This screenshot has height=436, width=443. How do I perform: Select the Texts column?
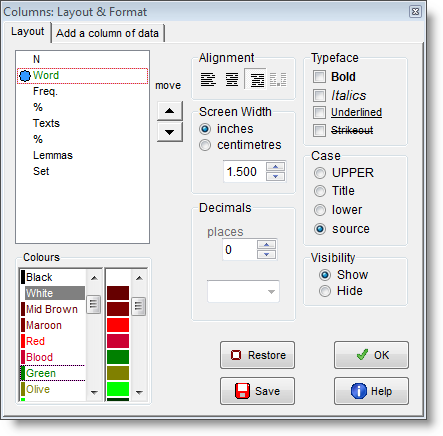82,124
